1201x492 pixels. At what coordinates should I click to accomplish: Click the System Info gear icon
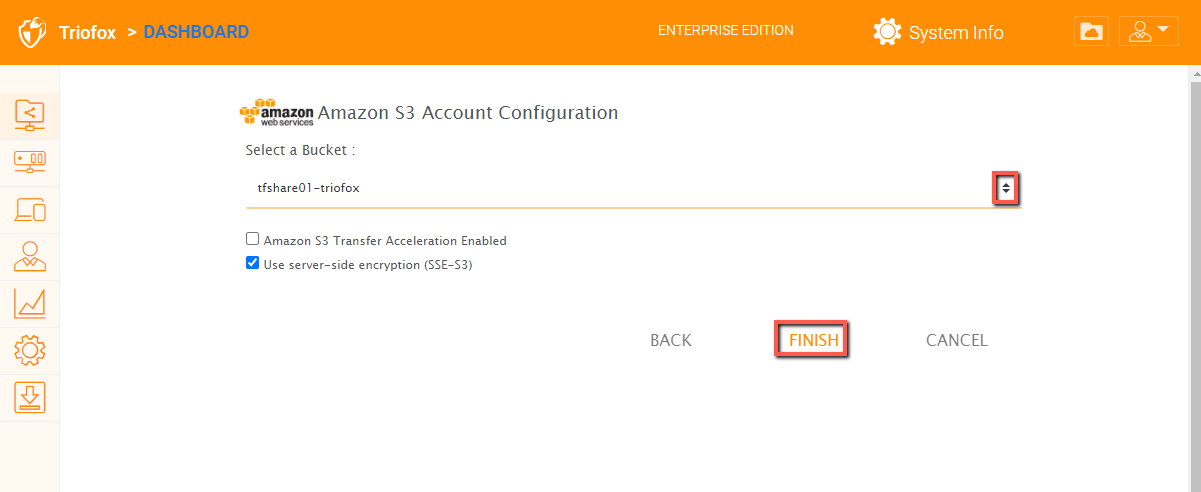coord(887,32)
